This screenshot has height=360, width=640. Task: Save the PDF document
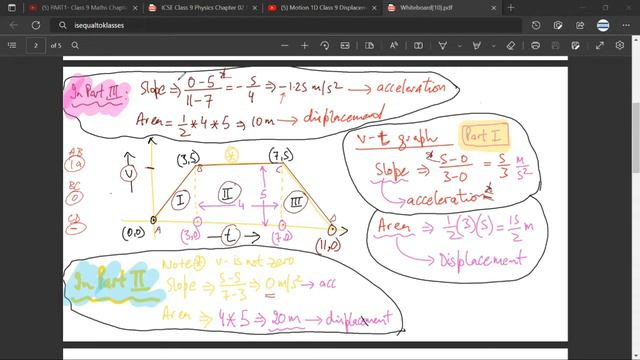(556, 45)
